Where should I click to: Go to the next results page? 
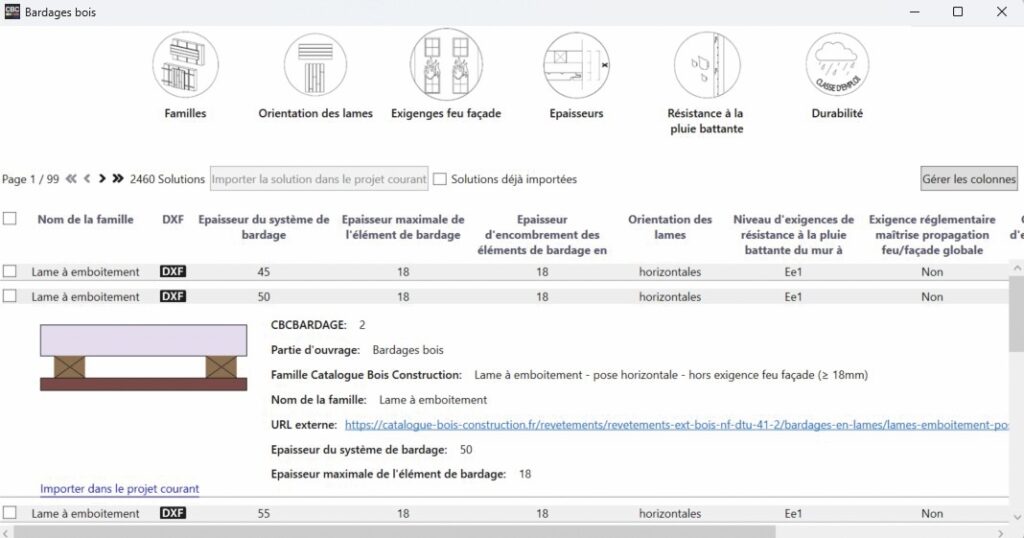(102, 179)
